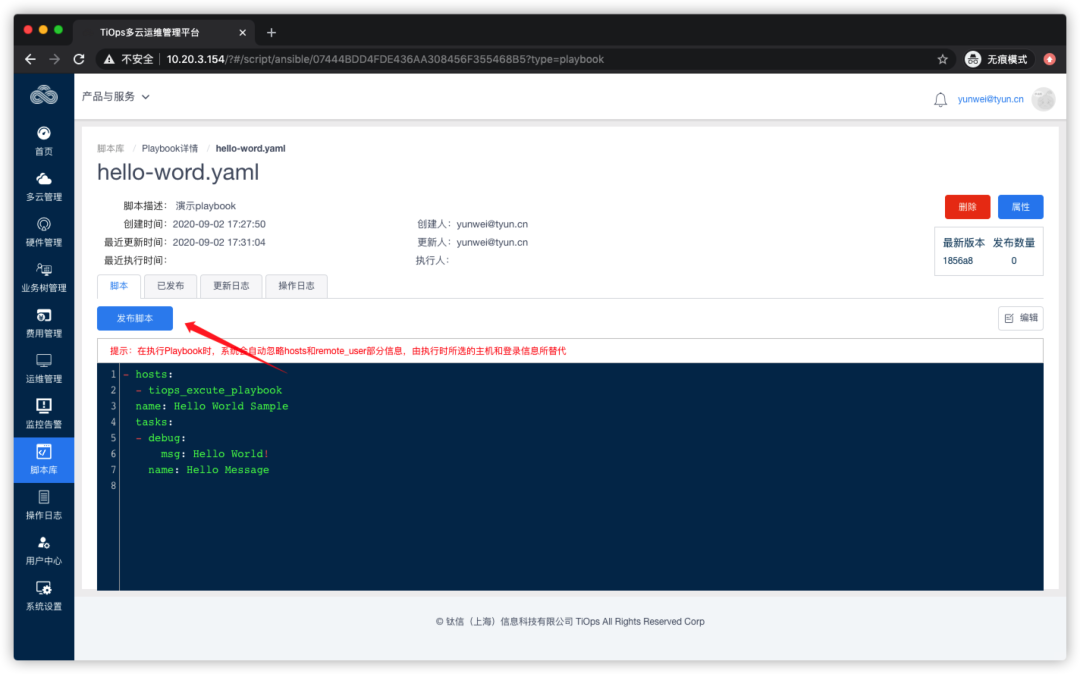
Task: Open 硬件管理 from the sidebar
Action: 43,231
